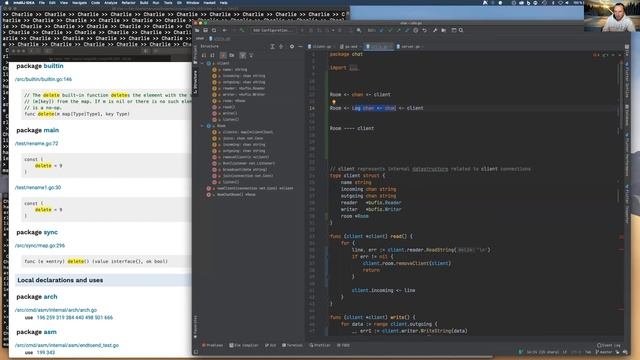Select the read() method in Structure tree

point(229,107)
